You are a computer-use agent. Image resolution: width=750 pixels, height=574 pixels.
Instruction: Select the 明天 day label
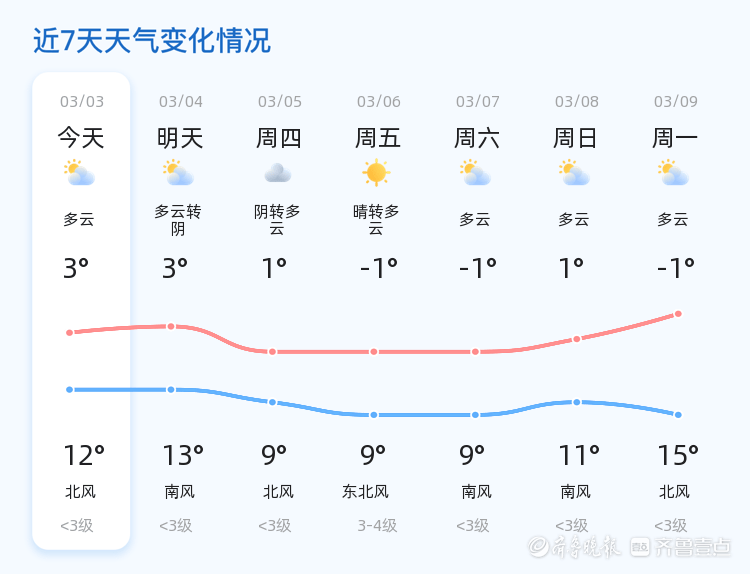tap(180, 137)
